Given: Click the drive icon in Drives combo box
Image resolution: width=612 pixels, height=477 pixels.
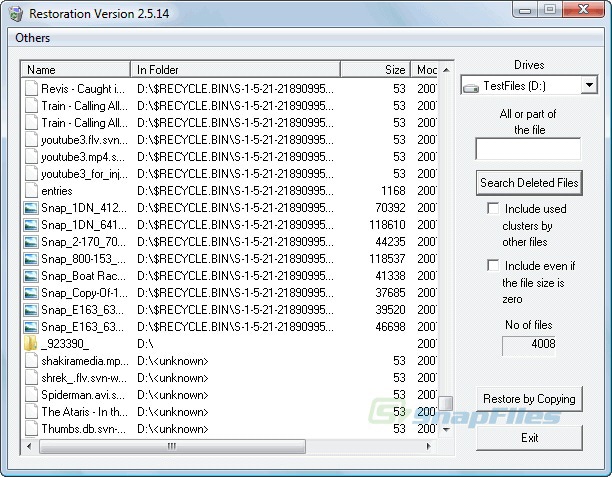Looking at the screenshot, I should 471,88.
